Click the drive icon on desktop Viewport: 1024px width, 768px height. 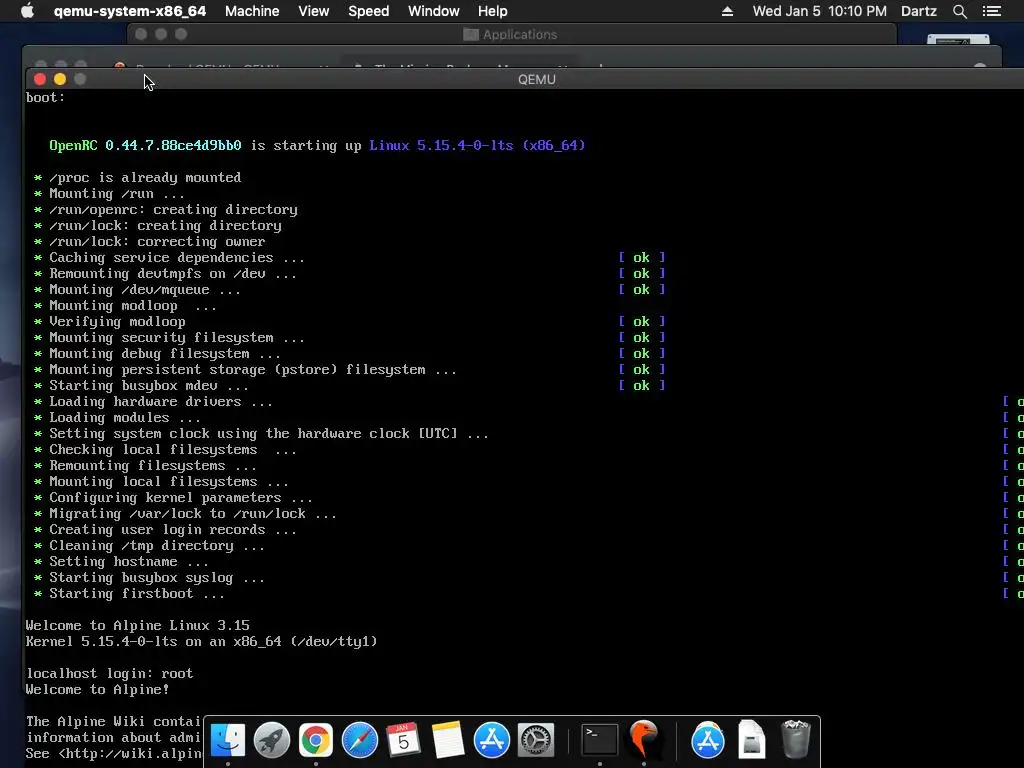958,39
